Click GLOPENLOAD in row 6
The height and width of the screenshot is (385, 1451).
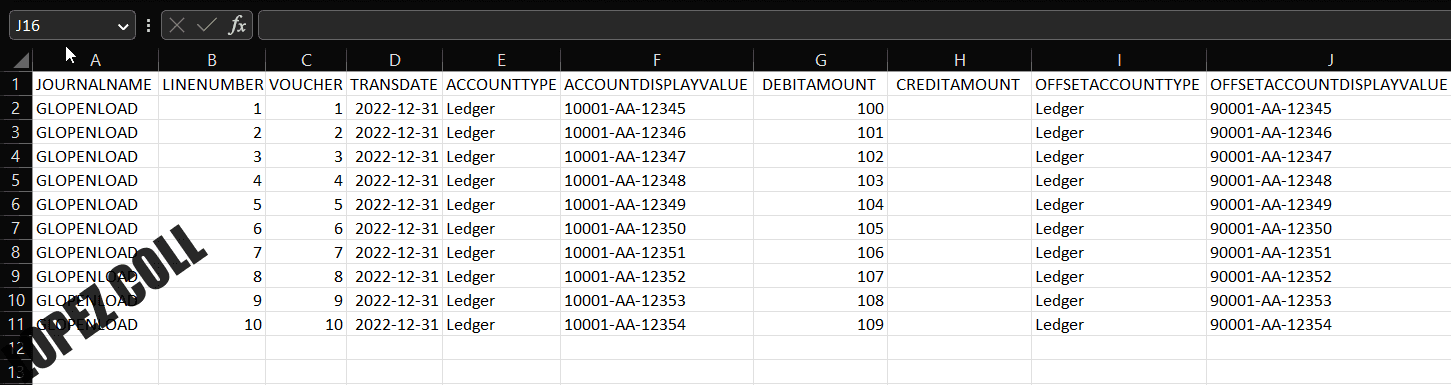pyautogui.click(x=95, y=204)
